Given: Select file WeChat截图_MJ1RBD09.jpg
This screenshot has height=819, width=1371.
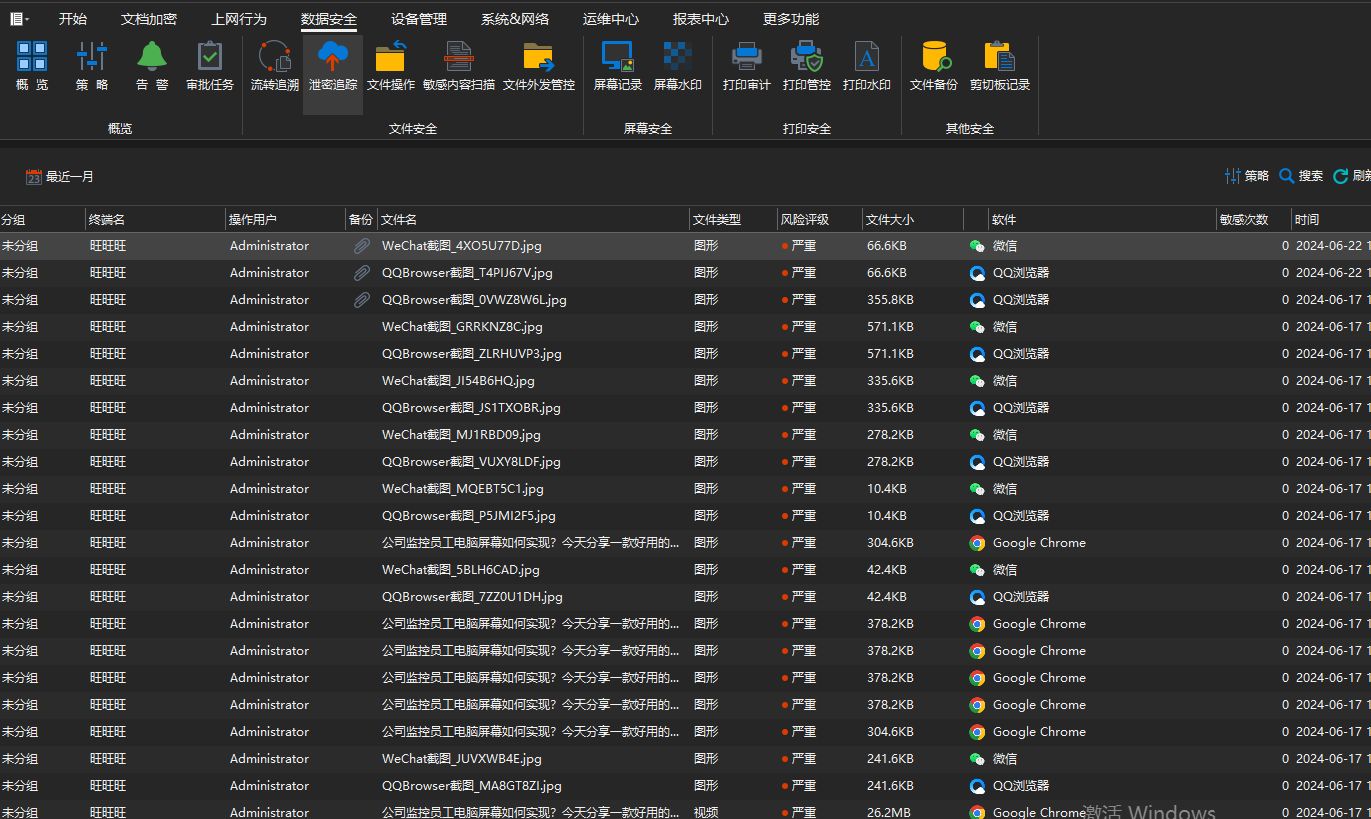Looking at the screenshot, I should 461,435.
